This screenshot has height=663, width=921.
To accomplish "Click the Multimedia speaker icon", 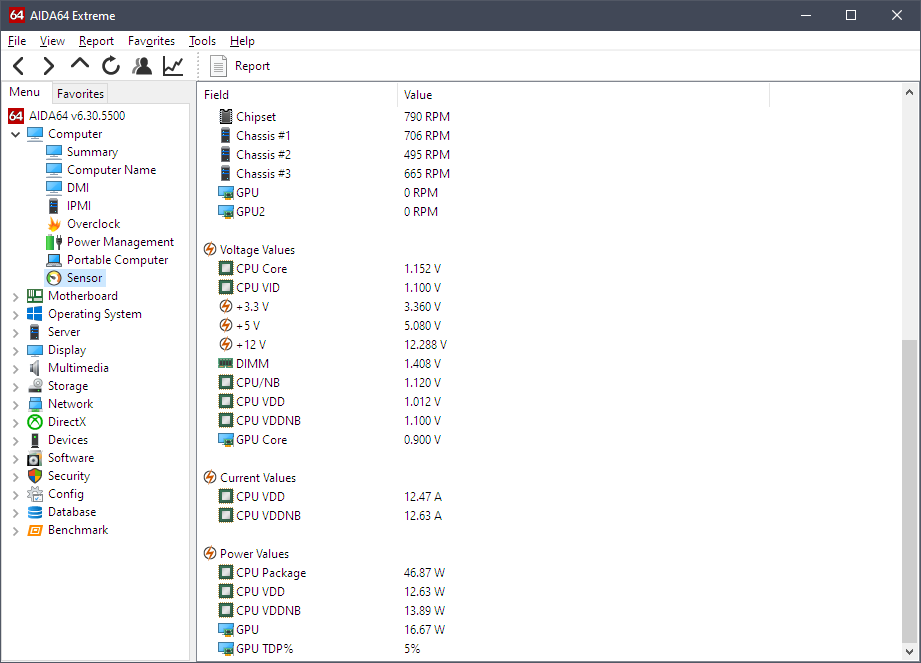I will click(x=35, y=368).
